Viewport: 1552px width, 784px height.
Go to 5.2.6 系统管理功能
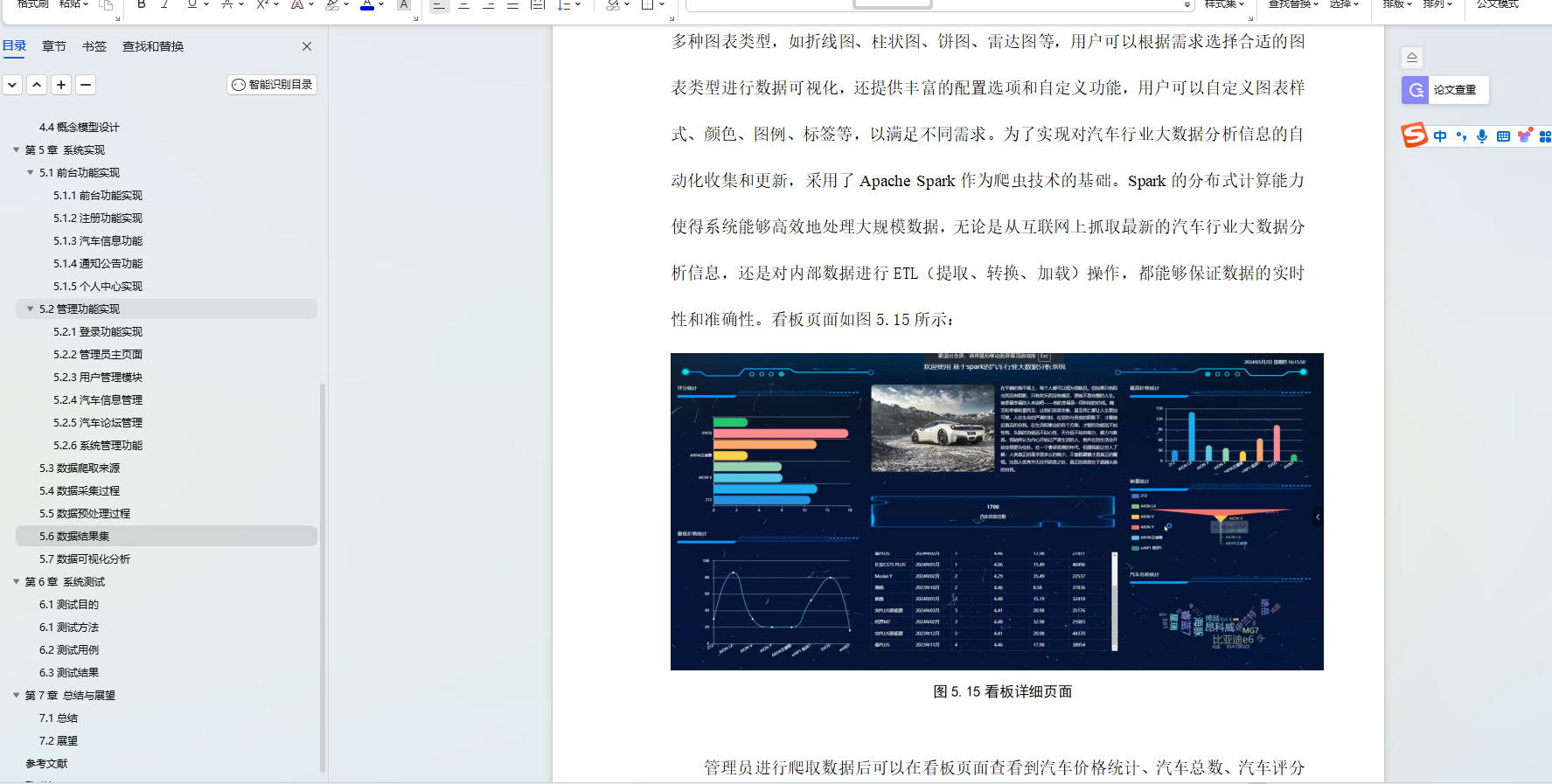[98, 446]
